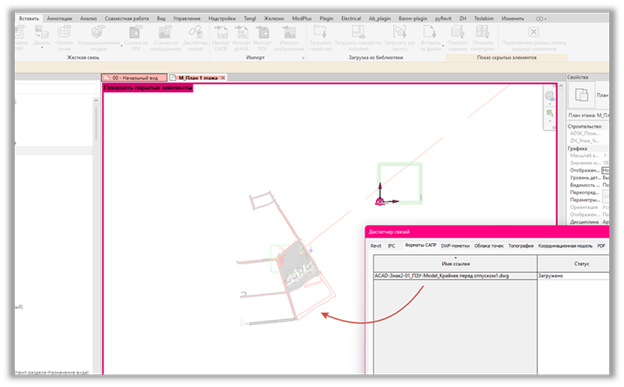
Task: Open the ribbon display options dropdown
Action: click(541, 19)
